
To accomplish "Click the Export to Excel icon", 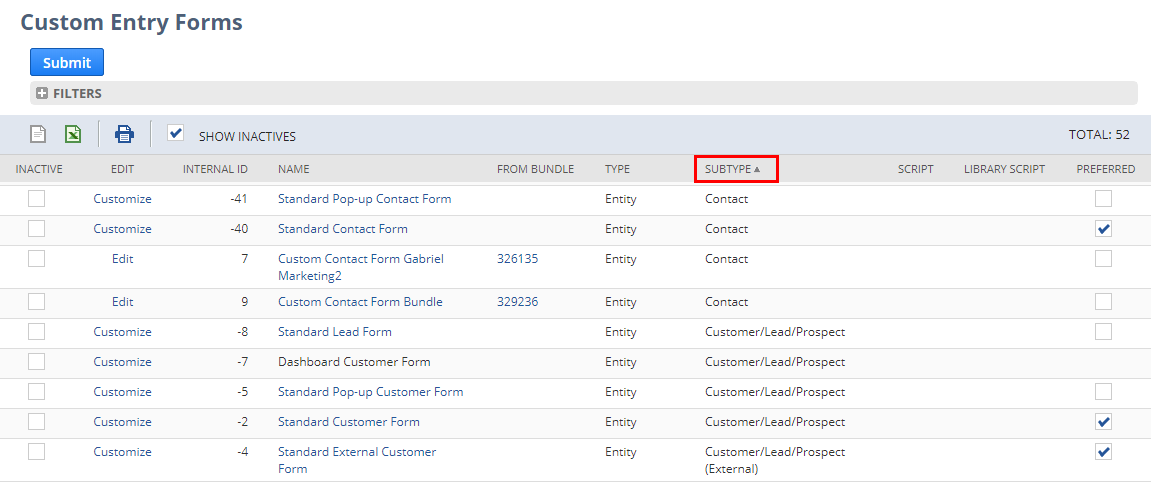I will 73,134.
